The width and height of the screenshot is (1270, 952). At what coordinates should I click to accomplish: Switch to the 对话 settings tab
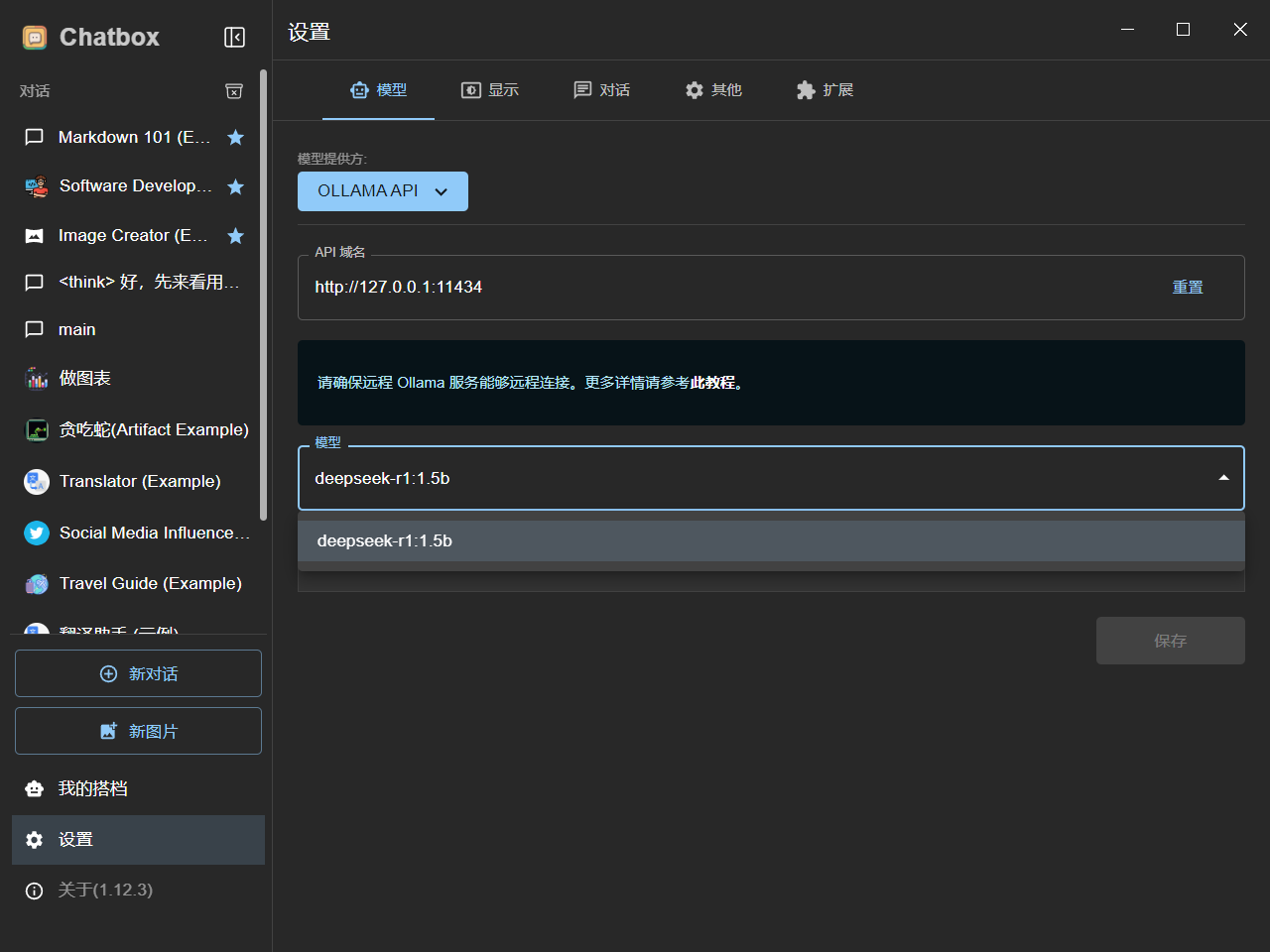pyautogui.click(x=602, y=90)
